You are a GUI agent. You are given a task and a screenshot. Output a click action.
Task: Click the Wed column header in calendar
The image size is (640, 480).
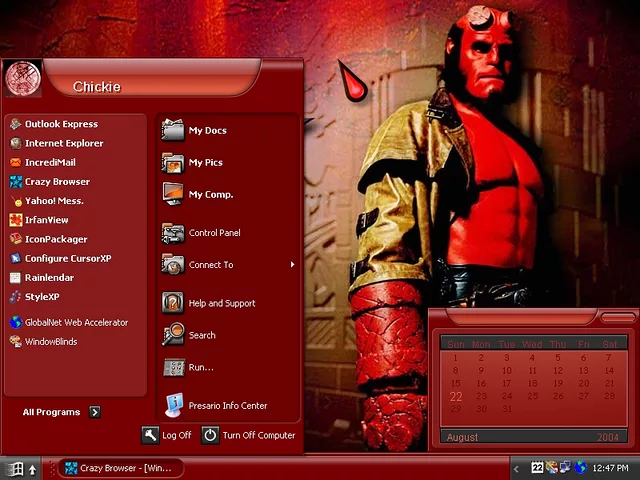click(x=532, y=344)
